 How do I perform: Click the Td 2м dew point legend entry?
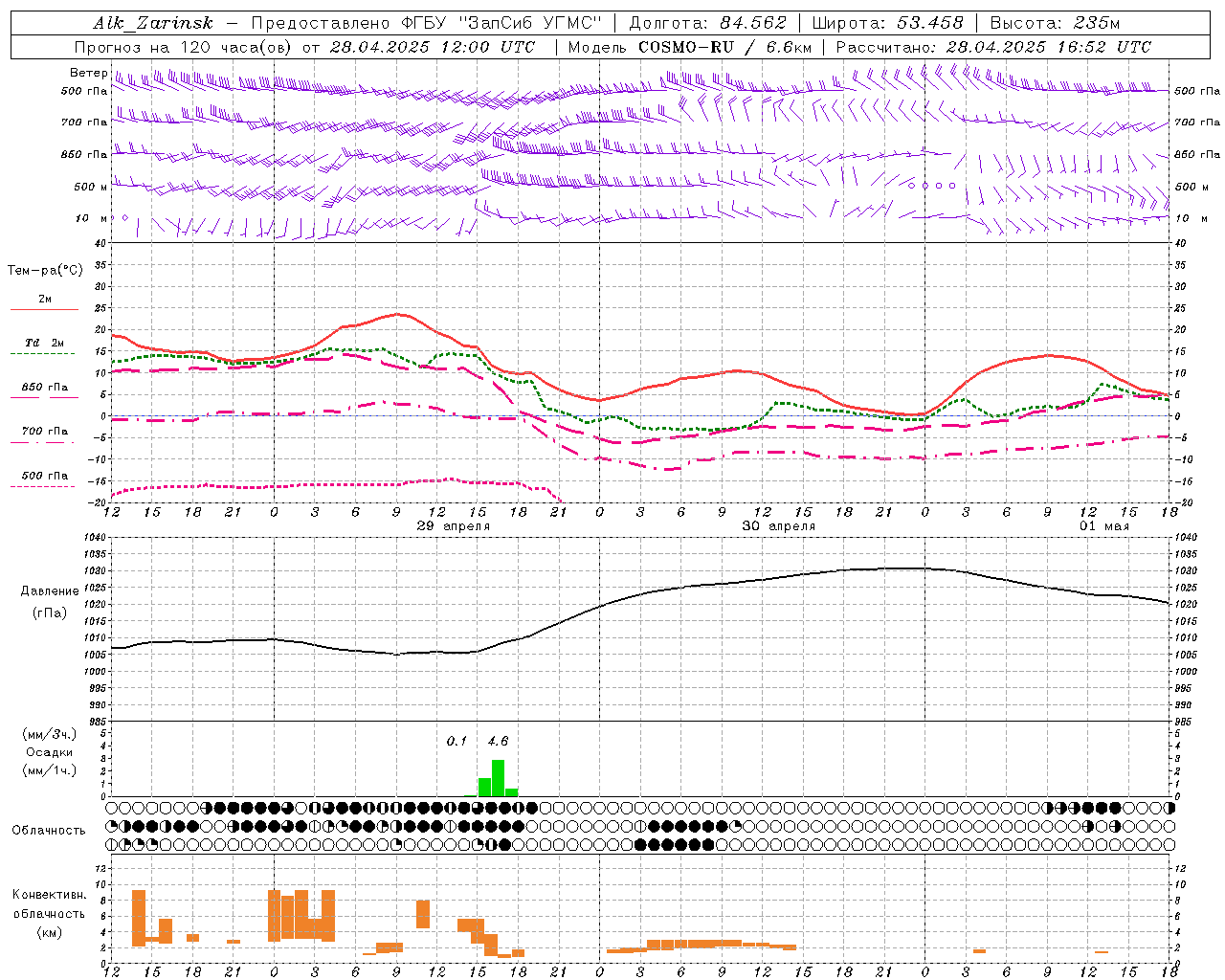44,343
